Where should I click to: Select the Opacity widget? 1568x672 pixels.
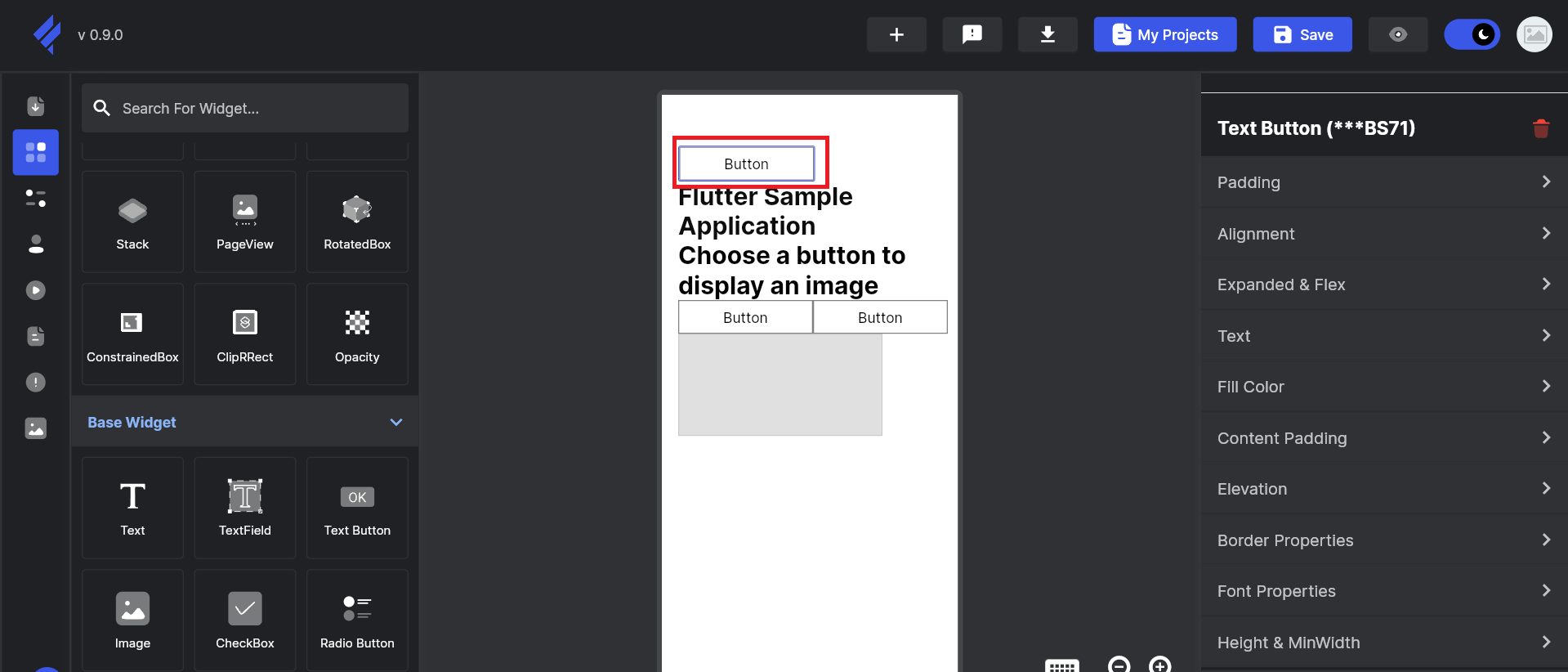pyautogui.click(x=357, y=334)
